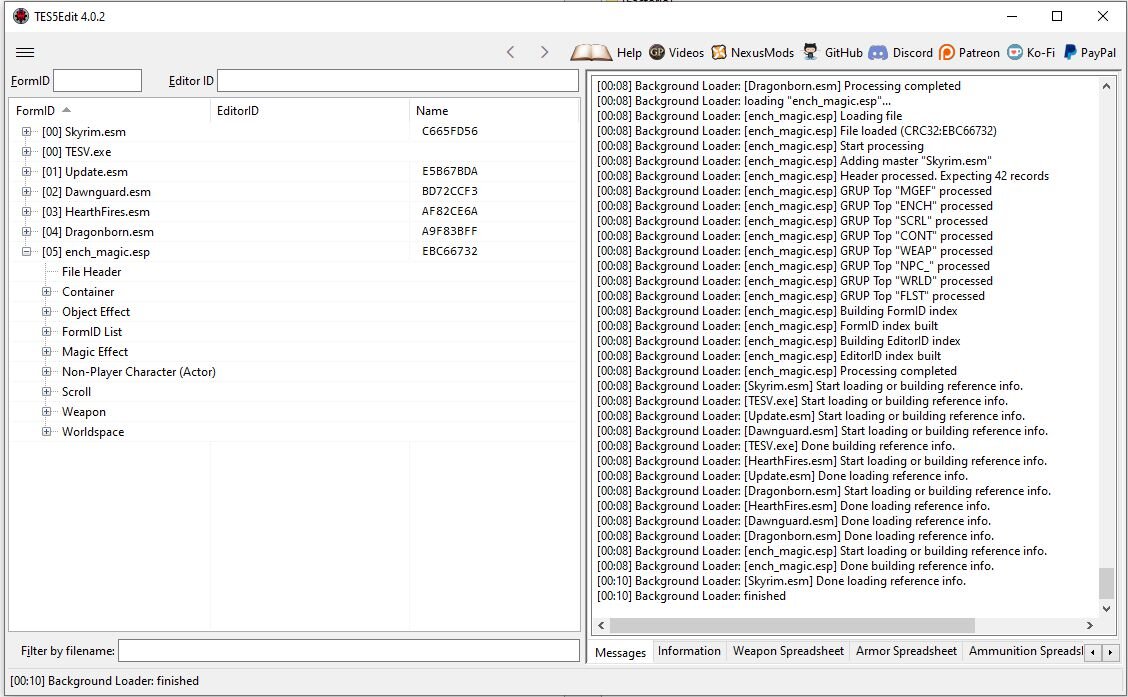
Task: Expand the FormID List group
Action: (47, 332)
